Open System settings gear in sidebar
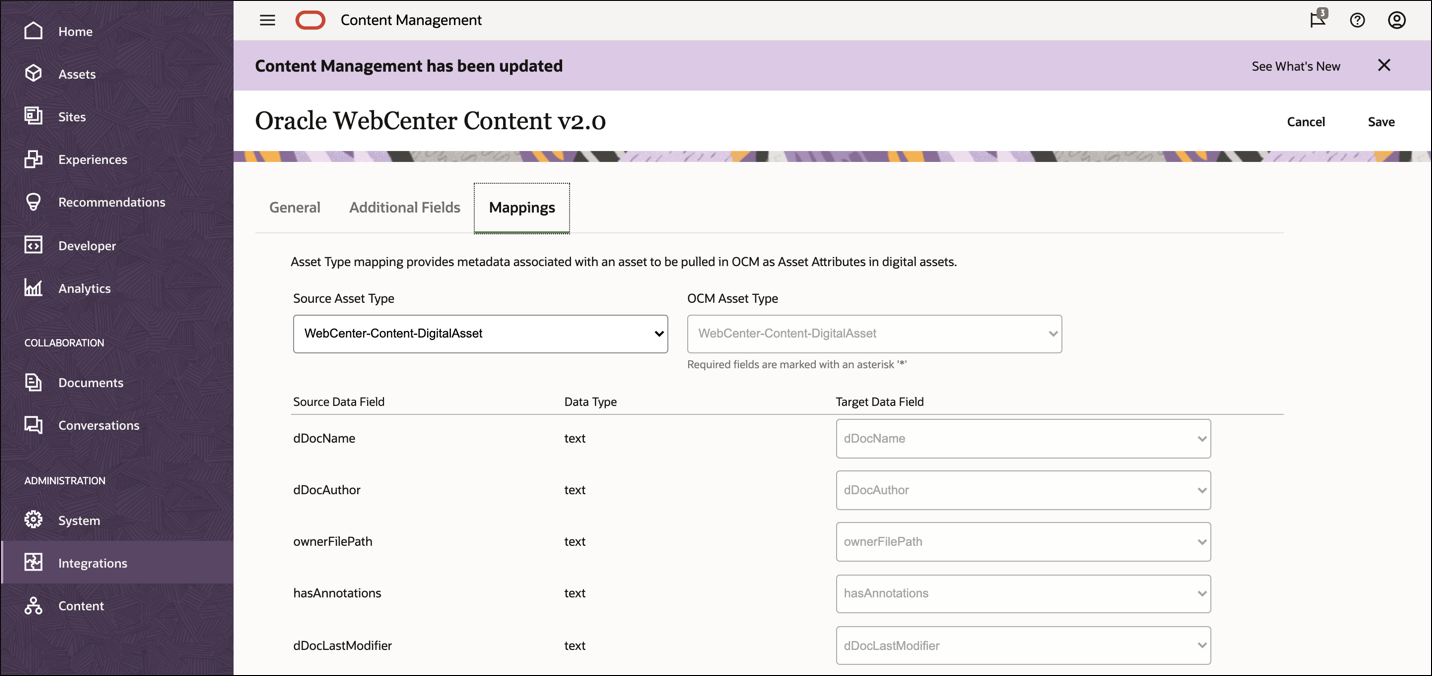This screenshot has width=1432, height=676. point(34,520)
